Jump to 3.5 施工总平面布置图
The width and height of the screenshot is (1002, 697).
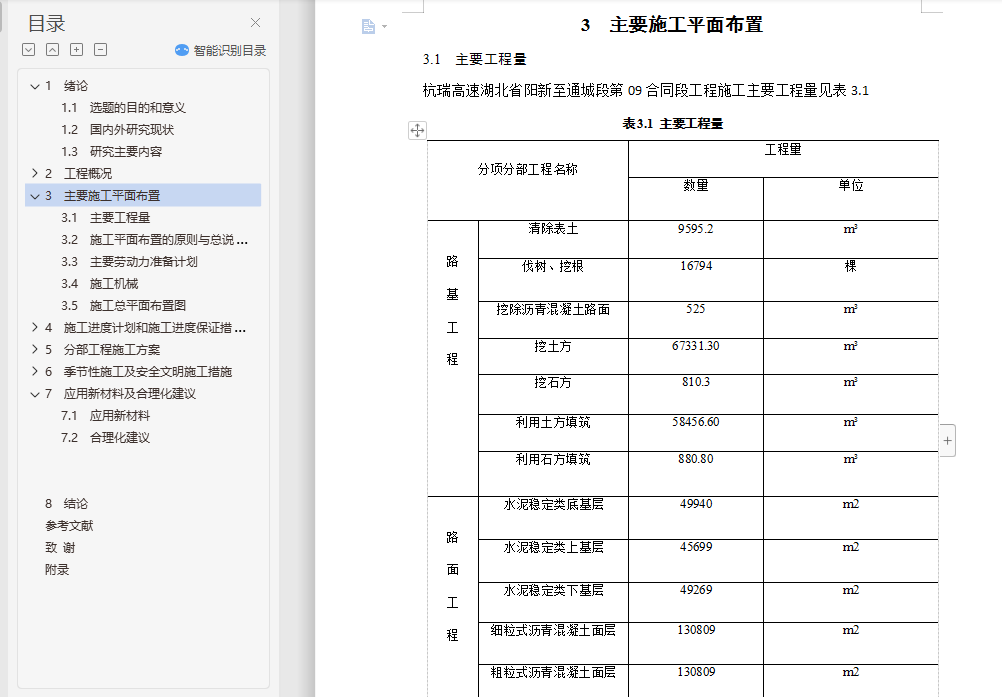[x=123, y=305]
